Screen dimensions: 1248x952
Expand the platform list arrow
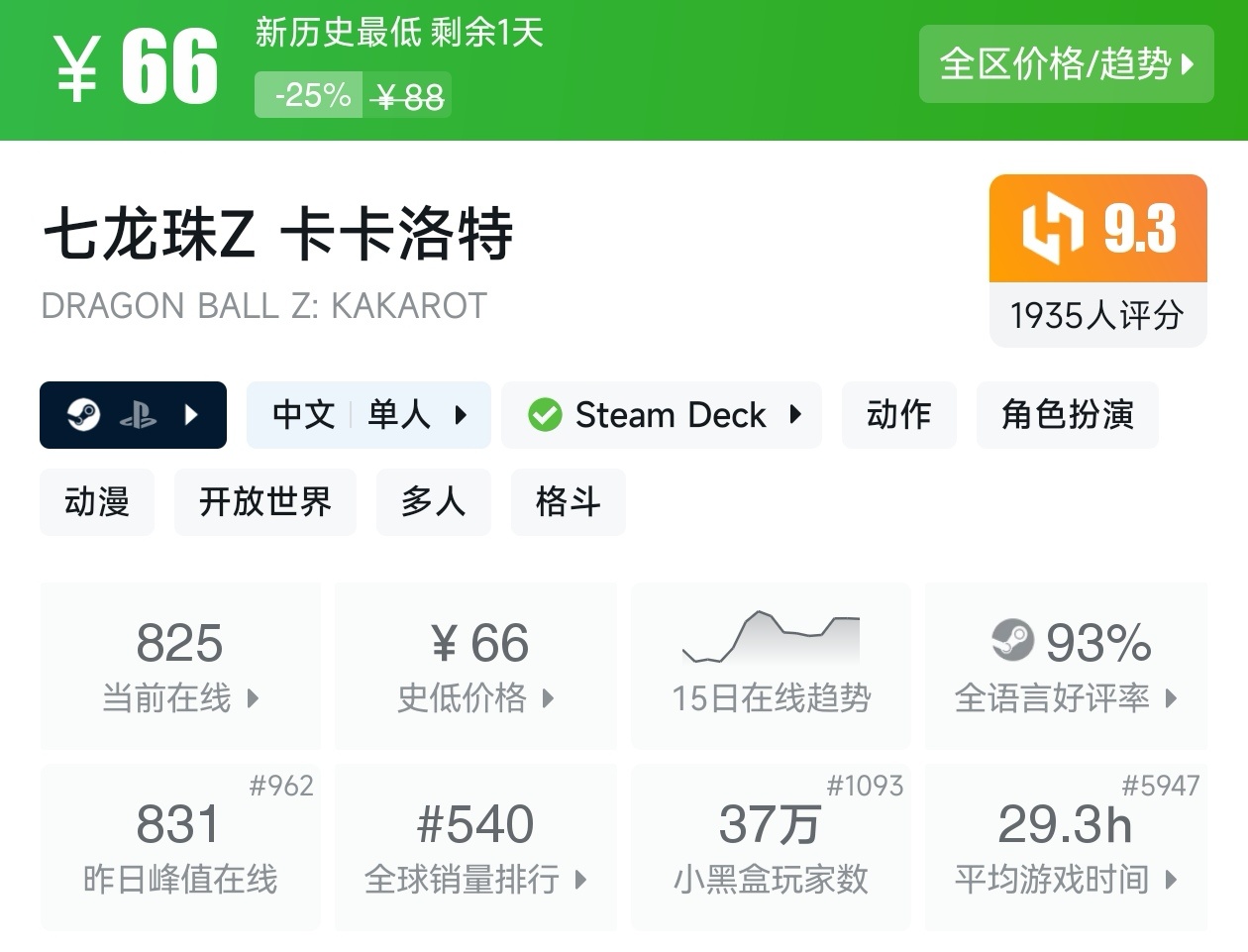(x=192, y=415)
